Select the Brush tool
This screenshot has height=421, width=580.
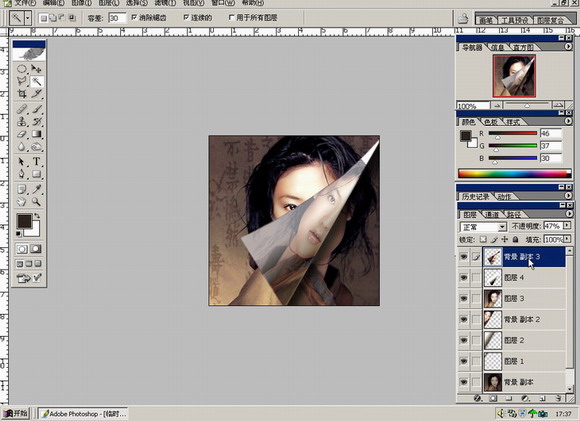[36, 109]
